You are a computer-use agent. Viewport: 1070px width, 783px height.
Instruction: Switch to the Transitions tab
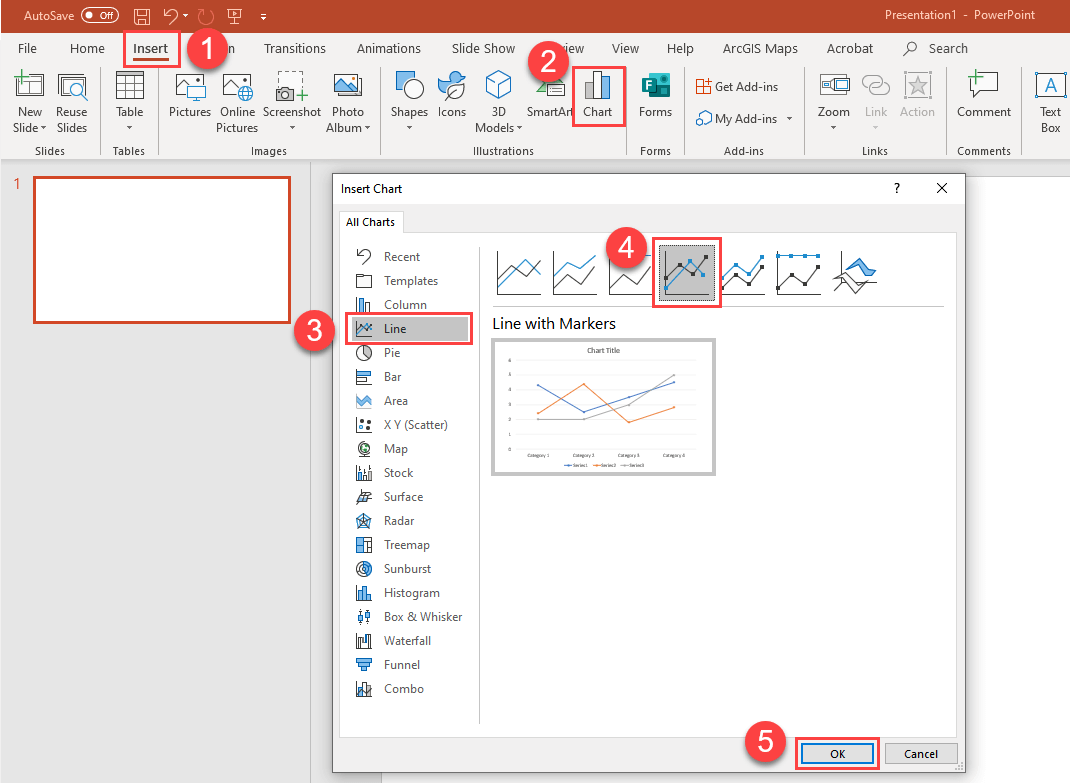[294, 48]
